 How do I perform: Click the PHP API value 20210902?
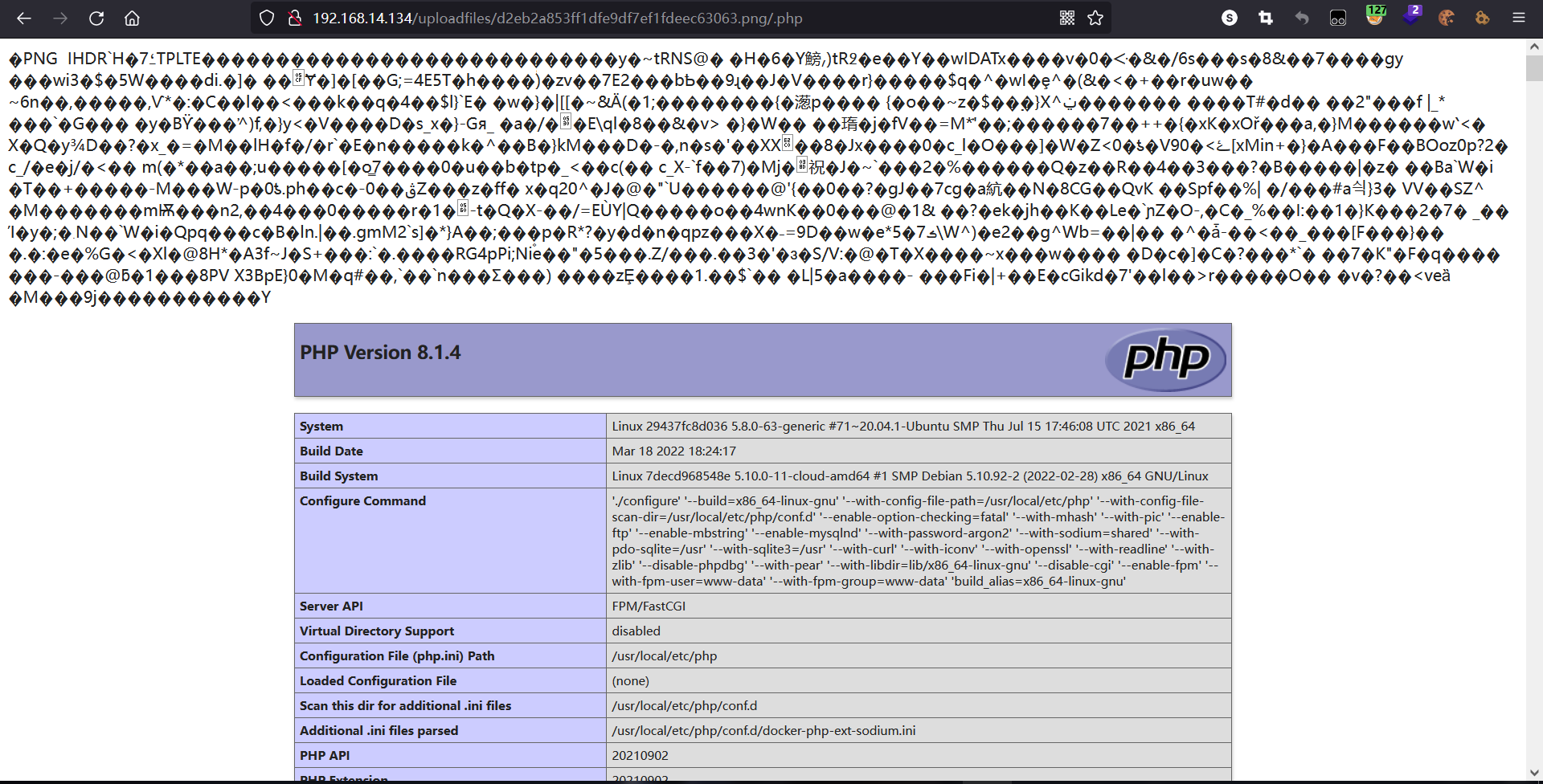[x=640, y=755]
